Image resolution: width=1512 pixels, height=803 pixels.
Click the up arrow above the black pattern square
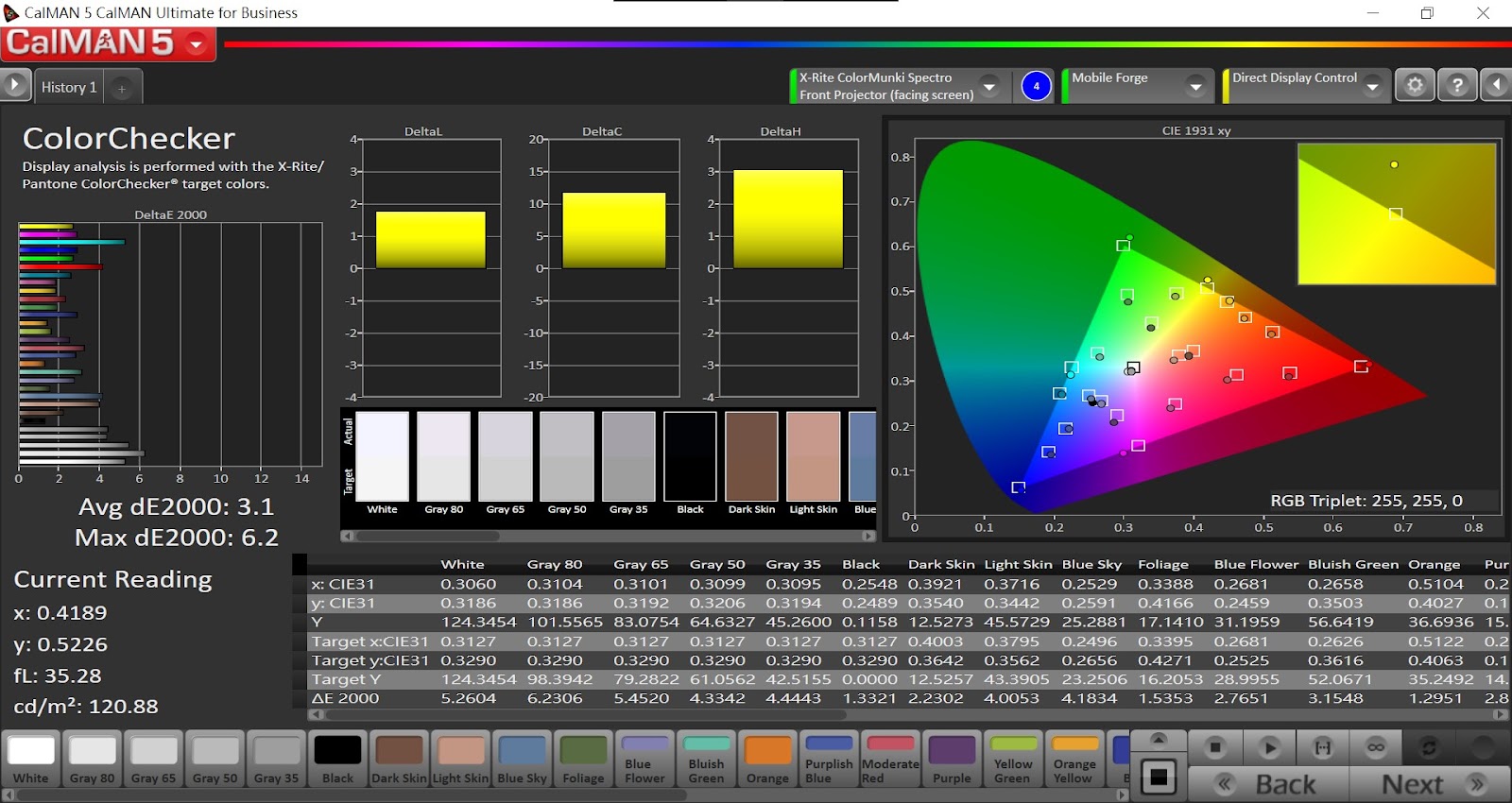tap(1158, 739)
